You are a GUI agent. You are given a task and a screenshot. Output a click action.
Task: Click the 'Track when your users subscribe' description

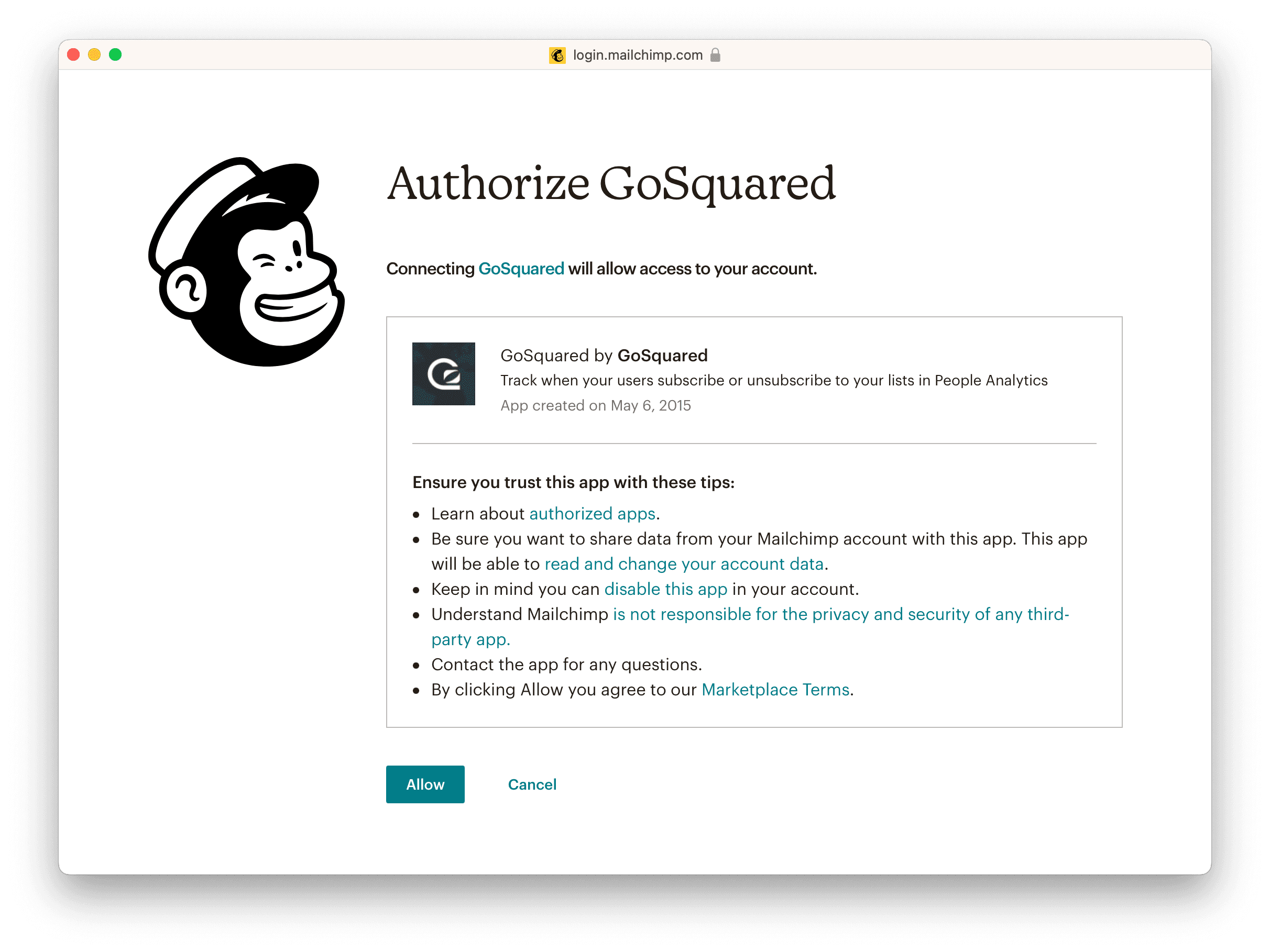point(773,380)
